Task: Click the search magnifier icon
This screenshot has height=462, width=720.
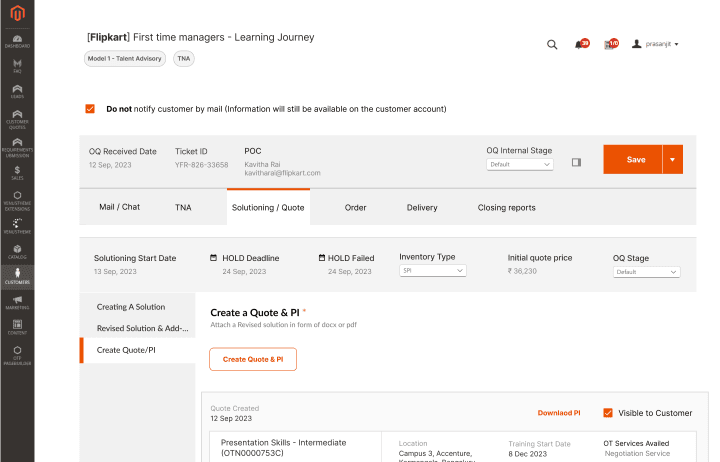Action: point(552,45)
